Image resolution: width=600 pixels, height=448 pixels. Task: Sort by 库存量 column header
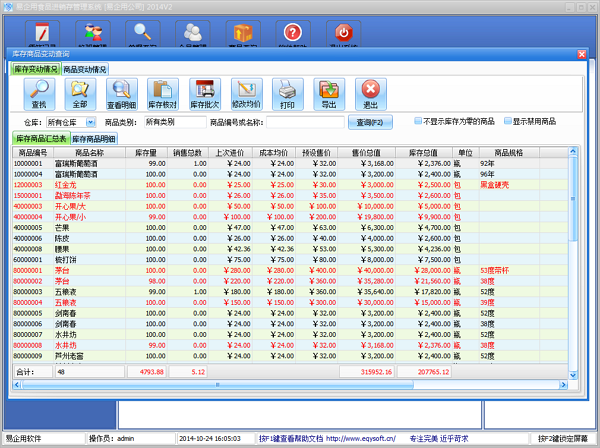146,153
